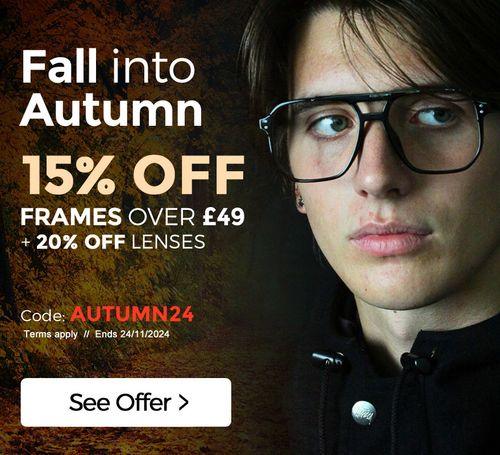Click the left black drawstring toggle

tap(328, 361)
